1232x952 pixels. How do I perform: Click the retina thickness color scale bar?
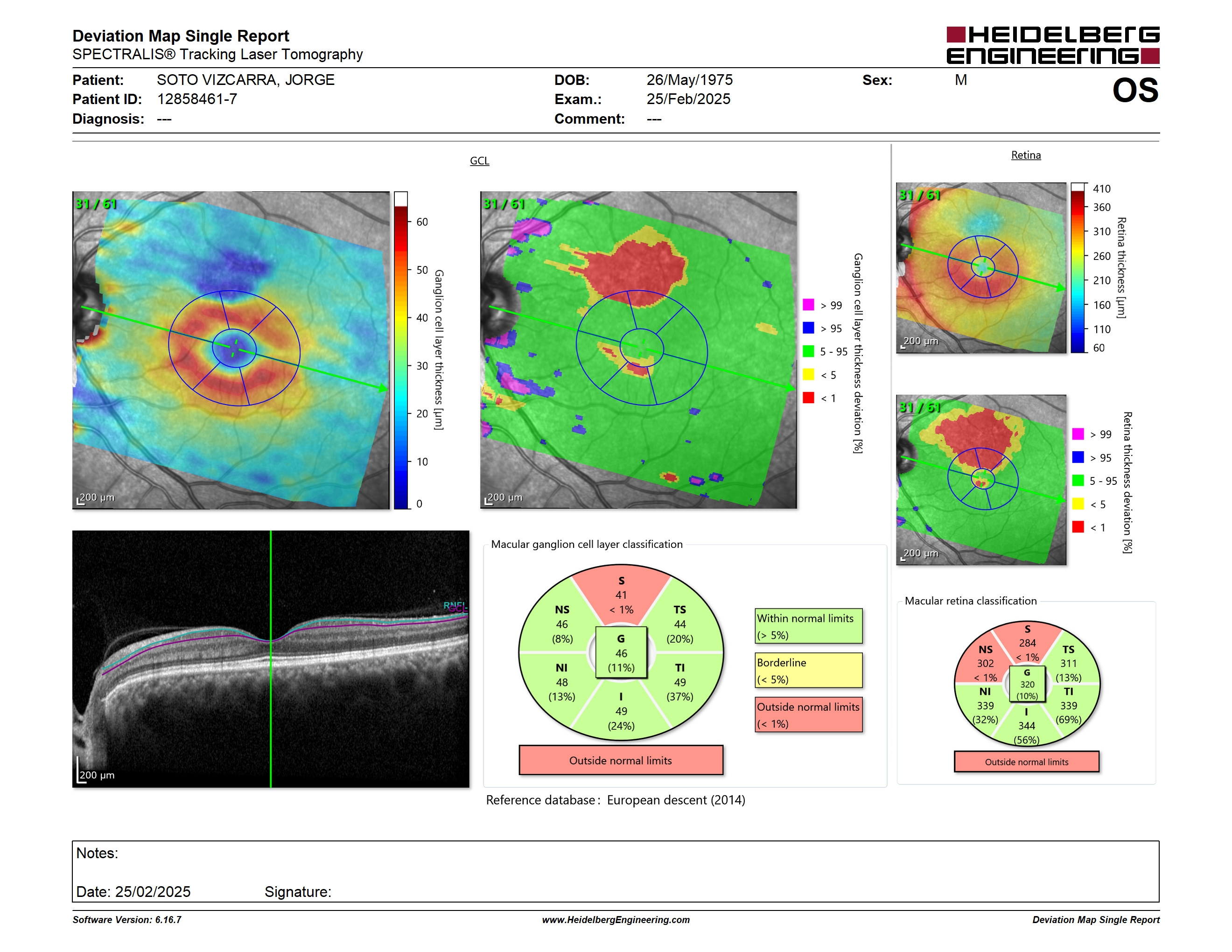pos(1078,268)
